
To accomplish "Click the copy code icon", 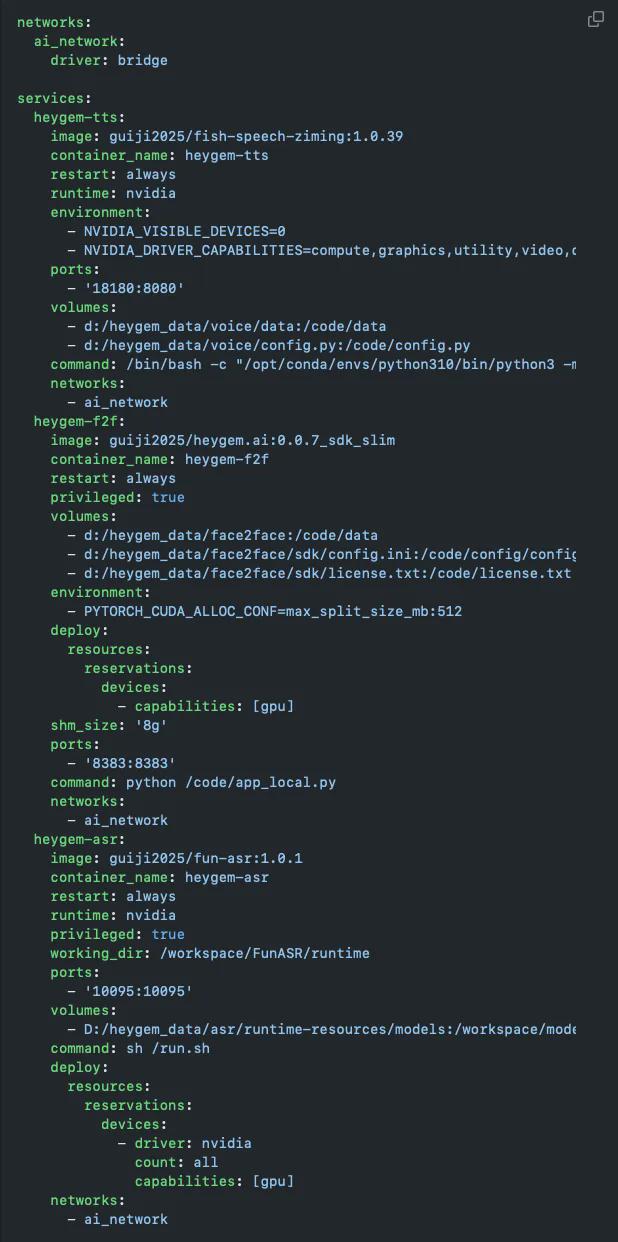I will pos(595,19).
